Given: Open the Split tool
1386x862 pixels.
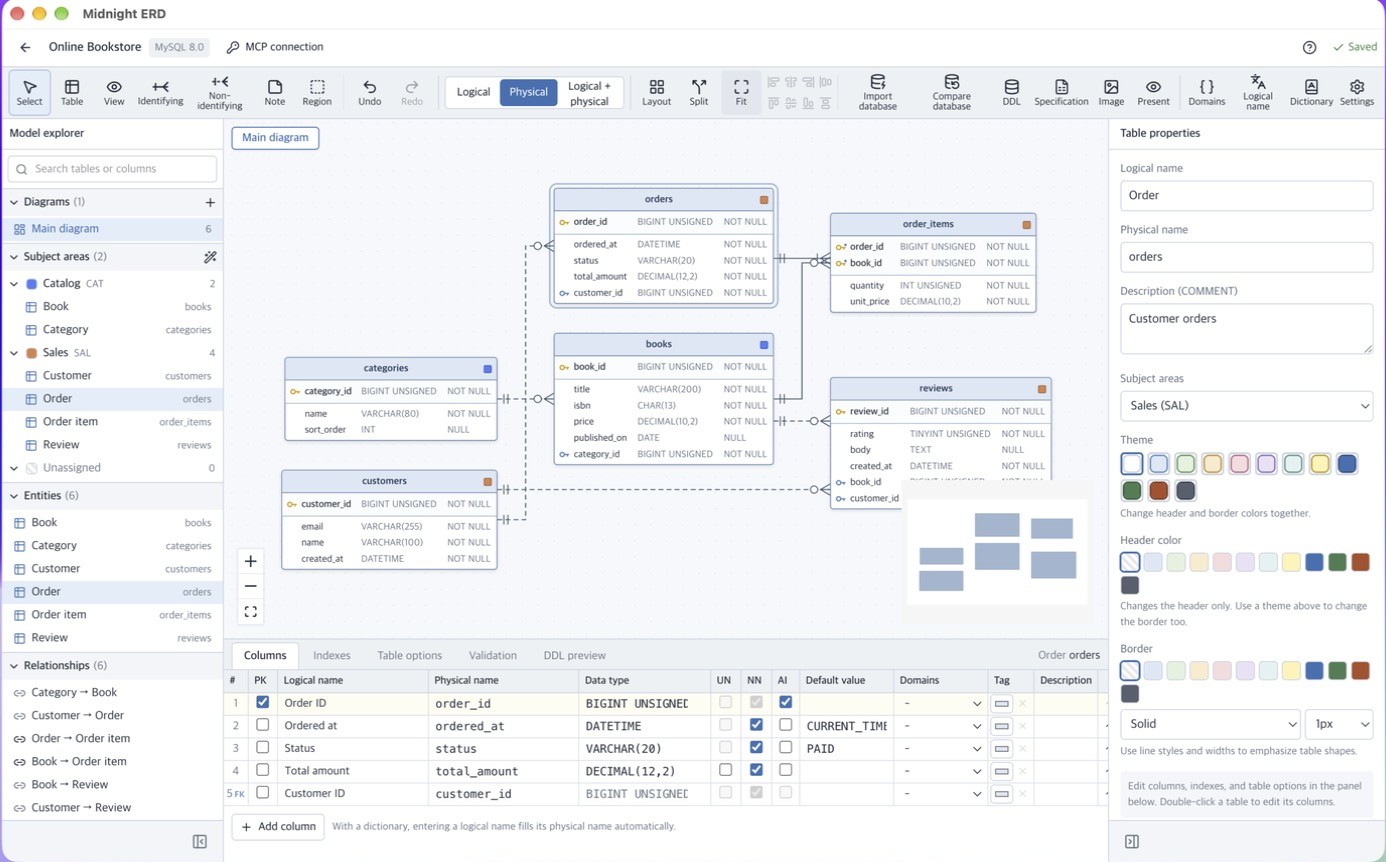Looking at the screenshot, I should pos(699,92).
